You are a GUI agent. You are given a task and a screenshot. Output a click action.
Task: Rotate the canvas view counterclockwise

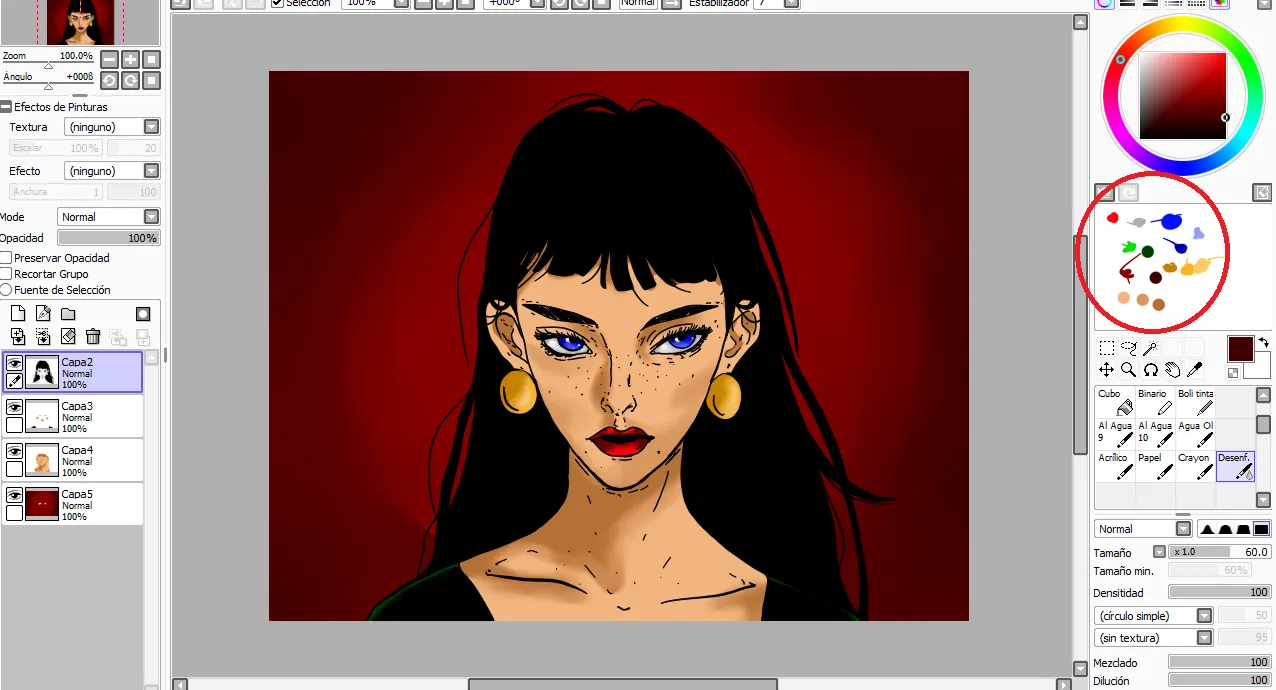coord(109,80)
